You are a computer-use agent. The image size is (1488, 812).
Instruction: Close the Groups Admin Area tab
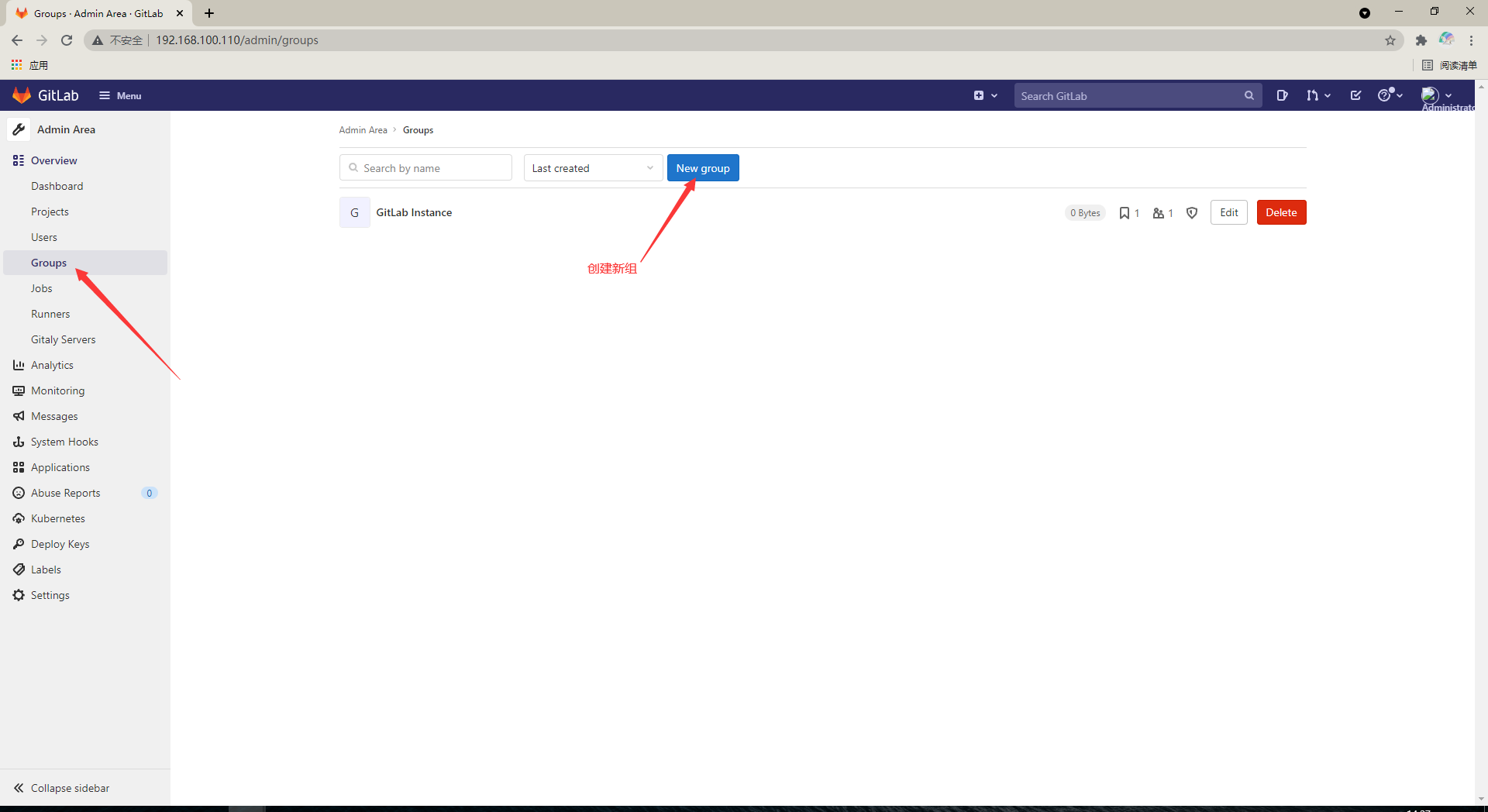[x=180, y=13]
